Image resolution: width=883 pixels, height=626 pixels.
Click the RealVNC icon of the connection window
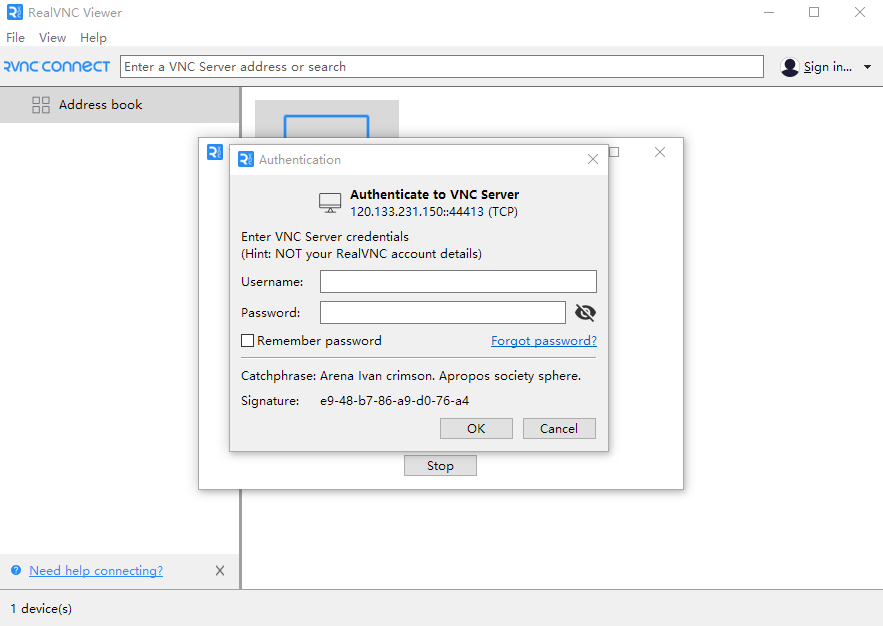tap(215, 152)
